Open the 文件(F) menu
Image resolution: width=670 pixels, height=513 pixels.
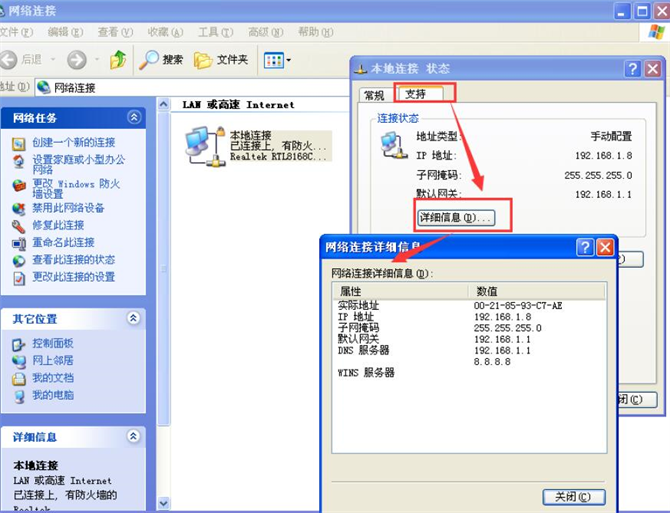pos(16,32)
